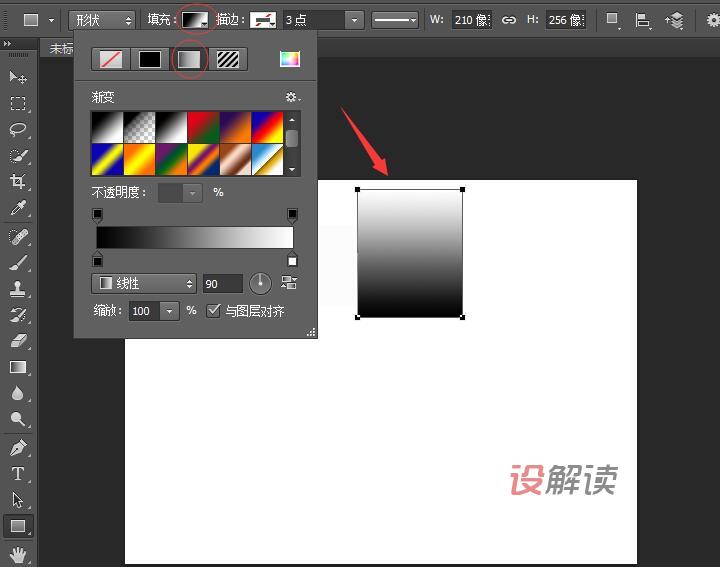Select the Move tool

[18, 77]
